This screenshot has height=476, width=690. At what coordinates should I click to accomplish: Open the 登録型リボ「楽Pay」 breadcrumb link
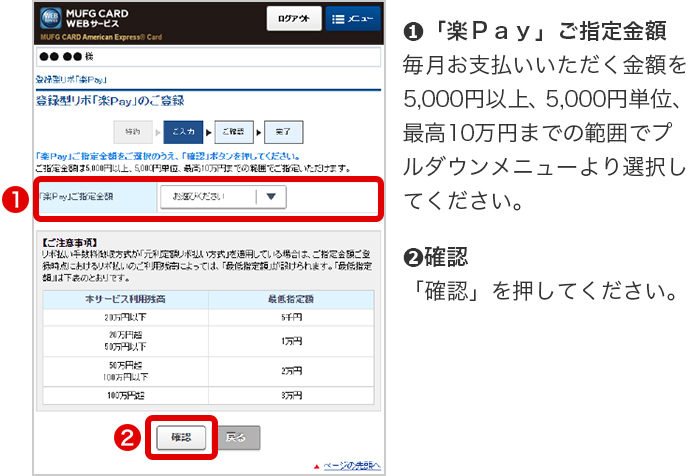(x=72, y=79)
